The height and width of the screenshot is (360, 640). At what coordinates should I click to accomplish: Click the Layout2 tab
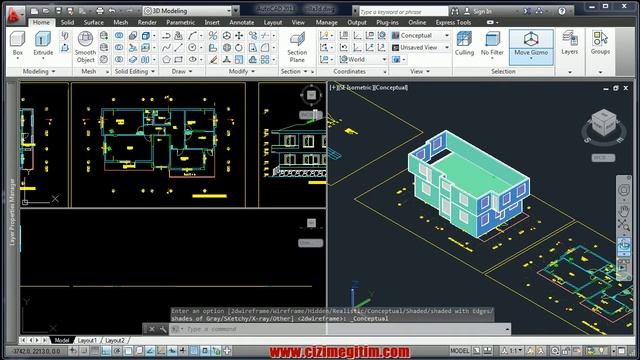coord(115,340)
